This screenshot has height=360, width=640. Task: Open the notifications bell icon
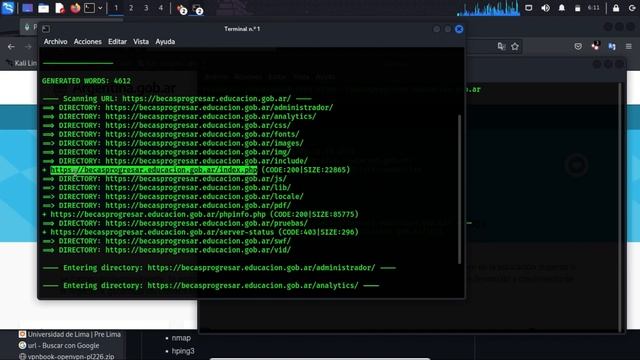562,8
